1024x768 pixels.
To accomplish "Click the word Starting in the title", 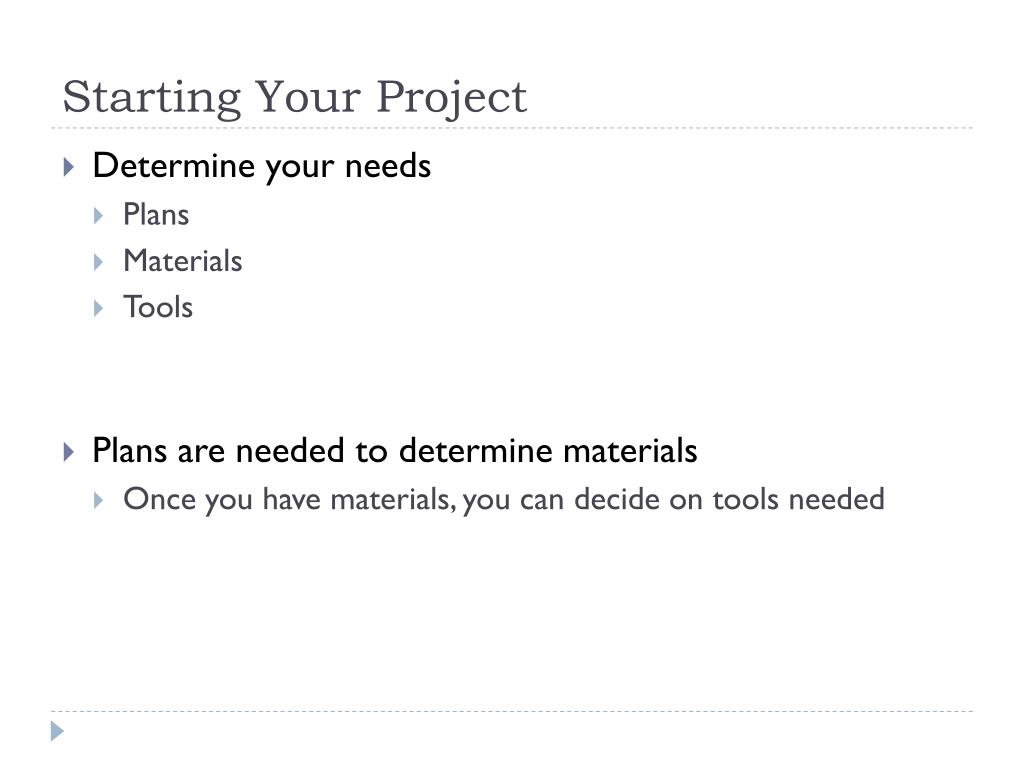I will coord(152,99).
